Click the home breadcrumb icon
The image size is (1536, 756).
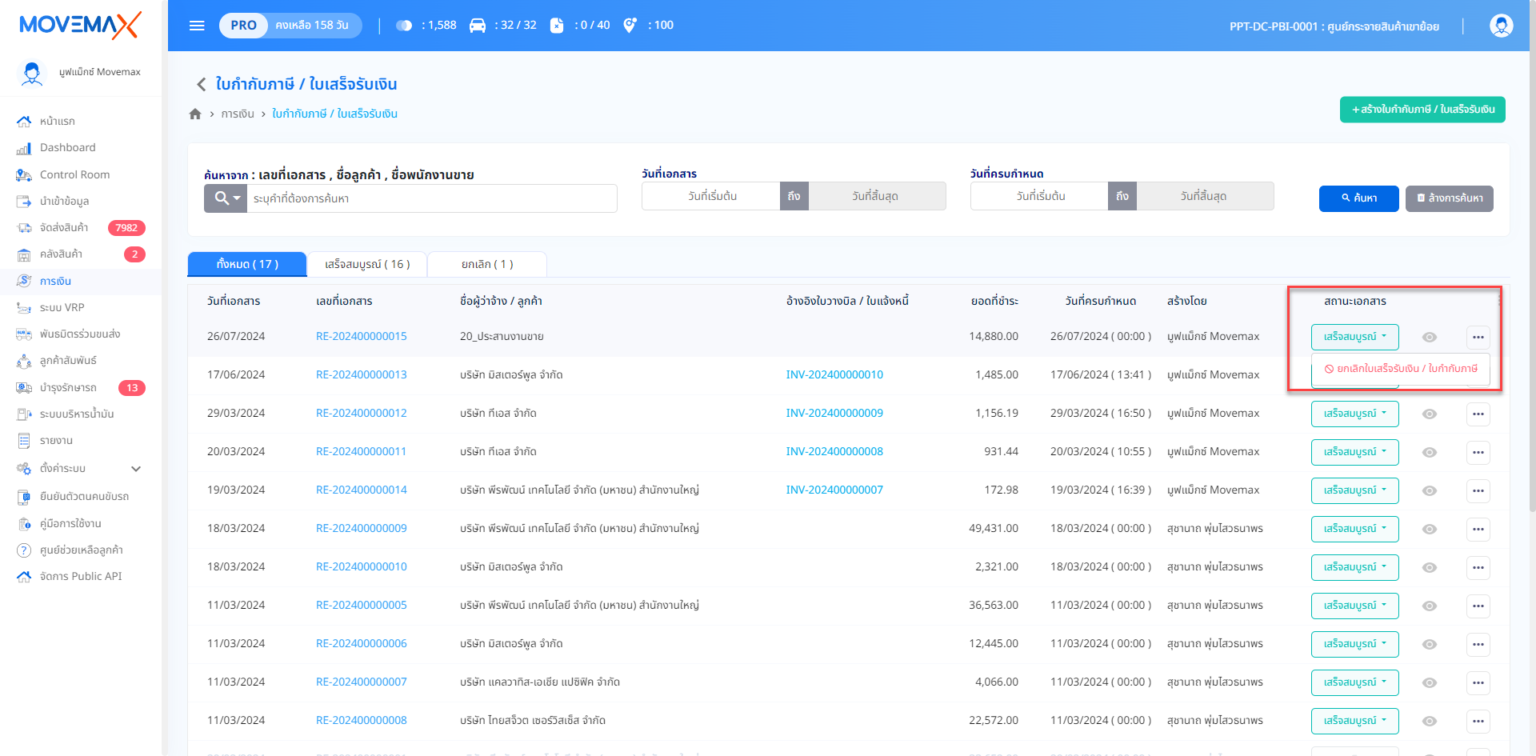pos(195,114)
